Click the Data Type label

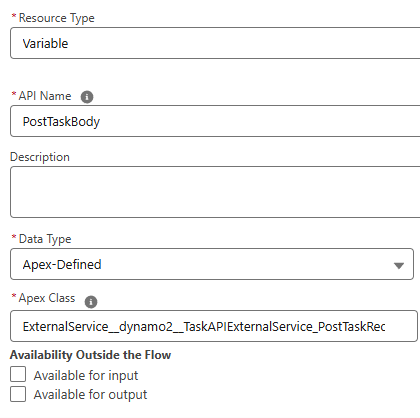[45, 239]
